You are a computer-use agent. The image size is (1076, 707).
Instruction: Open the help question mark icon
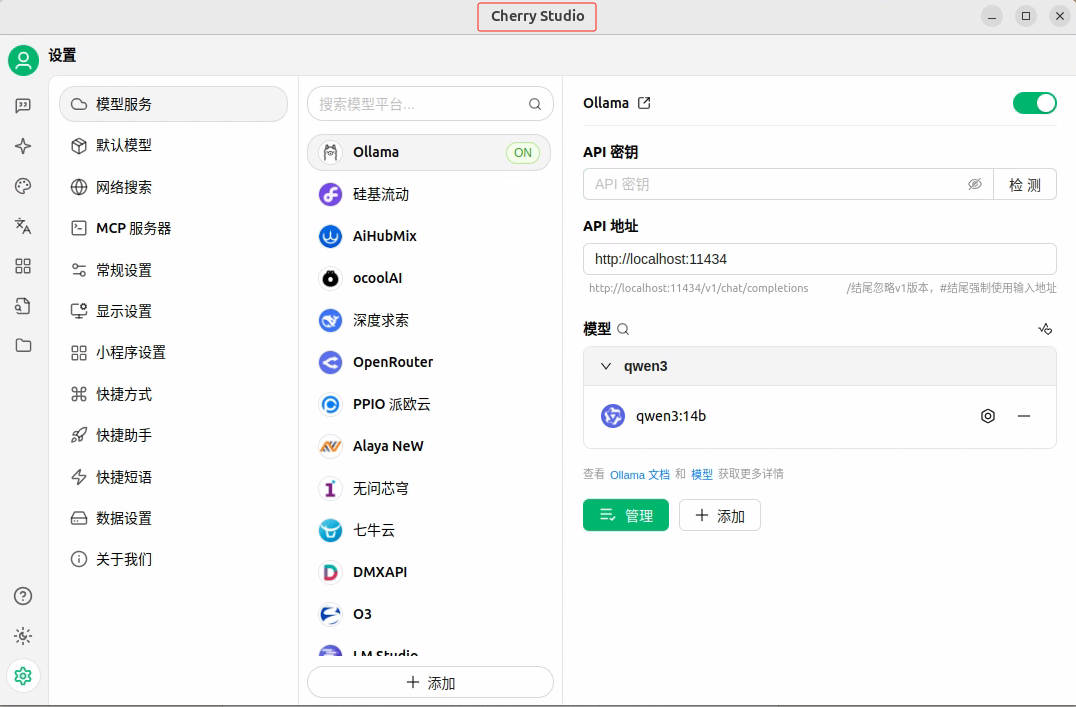[23, 596]
